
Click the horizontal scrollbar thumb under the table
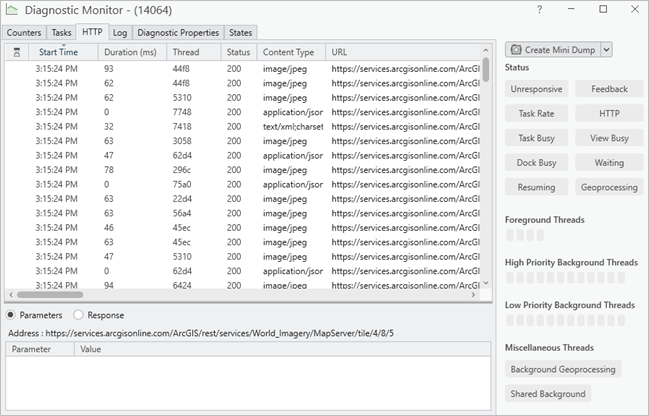pyautogui.click(x=50, y=295)
